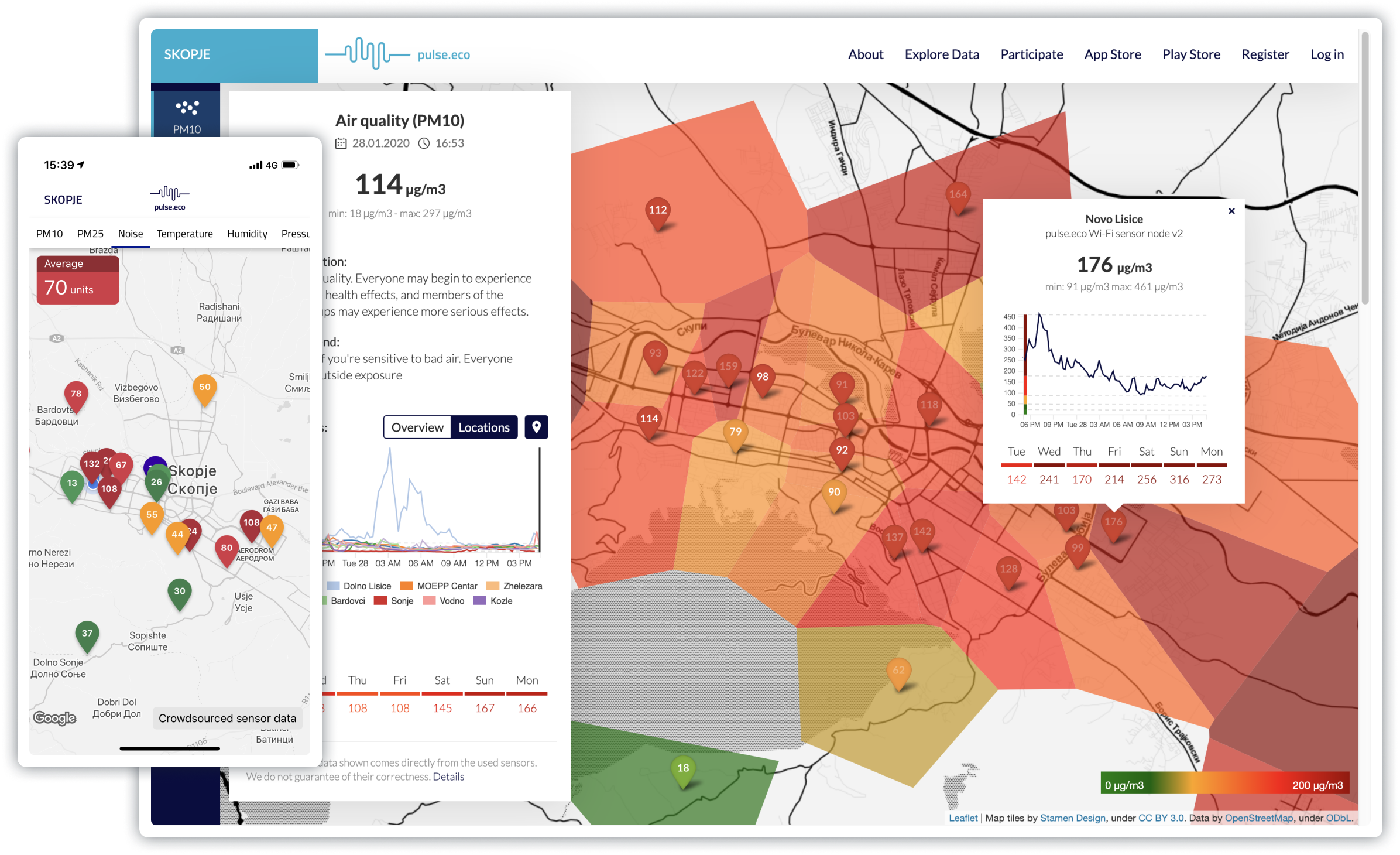Tap the 80 marker in mobile app

point(227,551)
